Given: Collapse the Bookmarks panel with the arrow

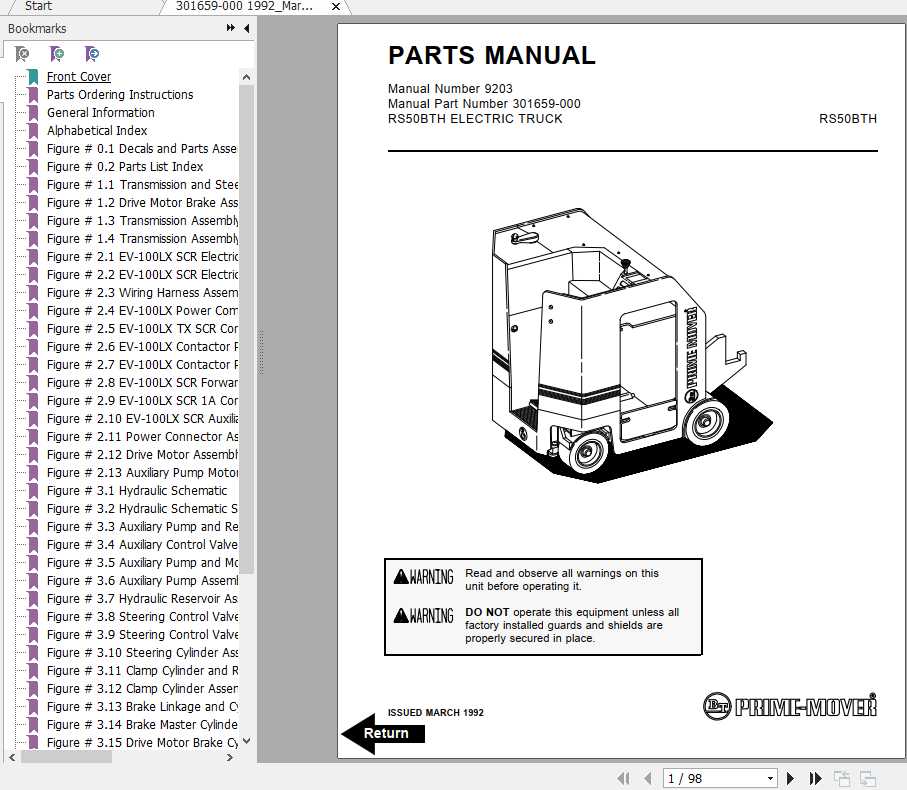Looking at the screenshot, I should [x=246, y=28].
